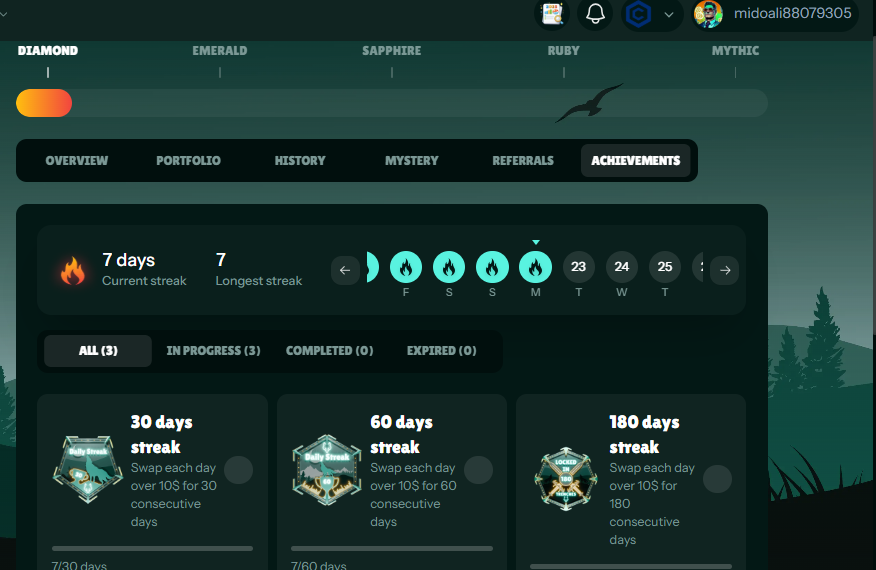Open the Mystery tab

412,160
